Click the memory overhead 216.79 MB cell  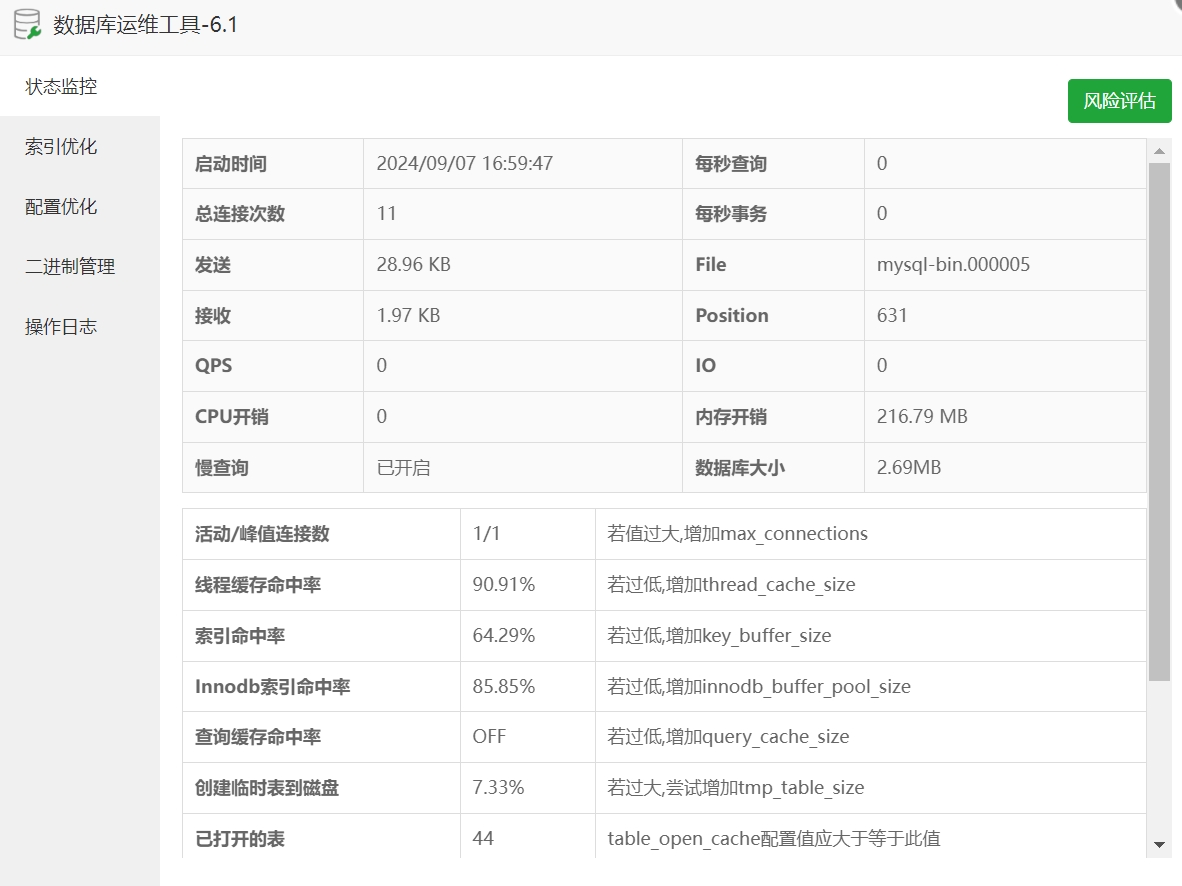coord(921,416)
